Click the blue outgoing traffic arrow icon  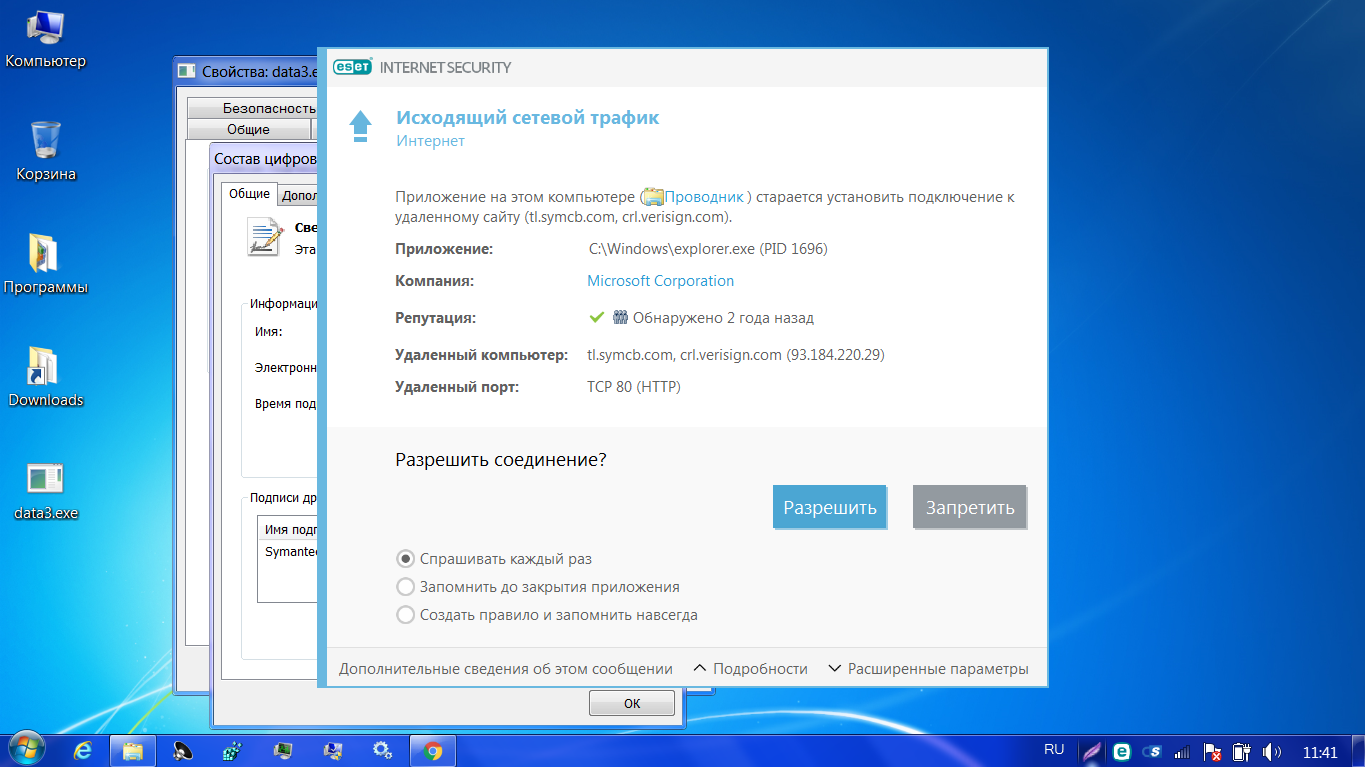[360, 128]
